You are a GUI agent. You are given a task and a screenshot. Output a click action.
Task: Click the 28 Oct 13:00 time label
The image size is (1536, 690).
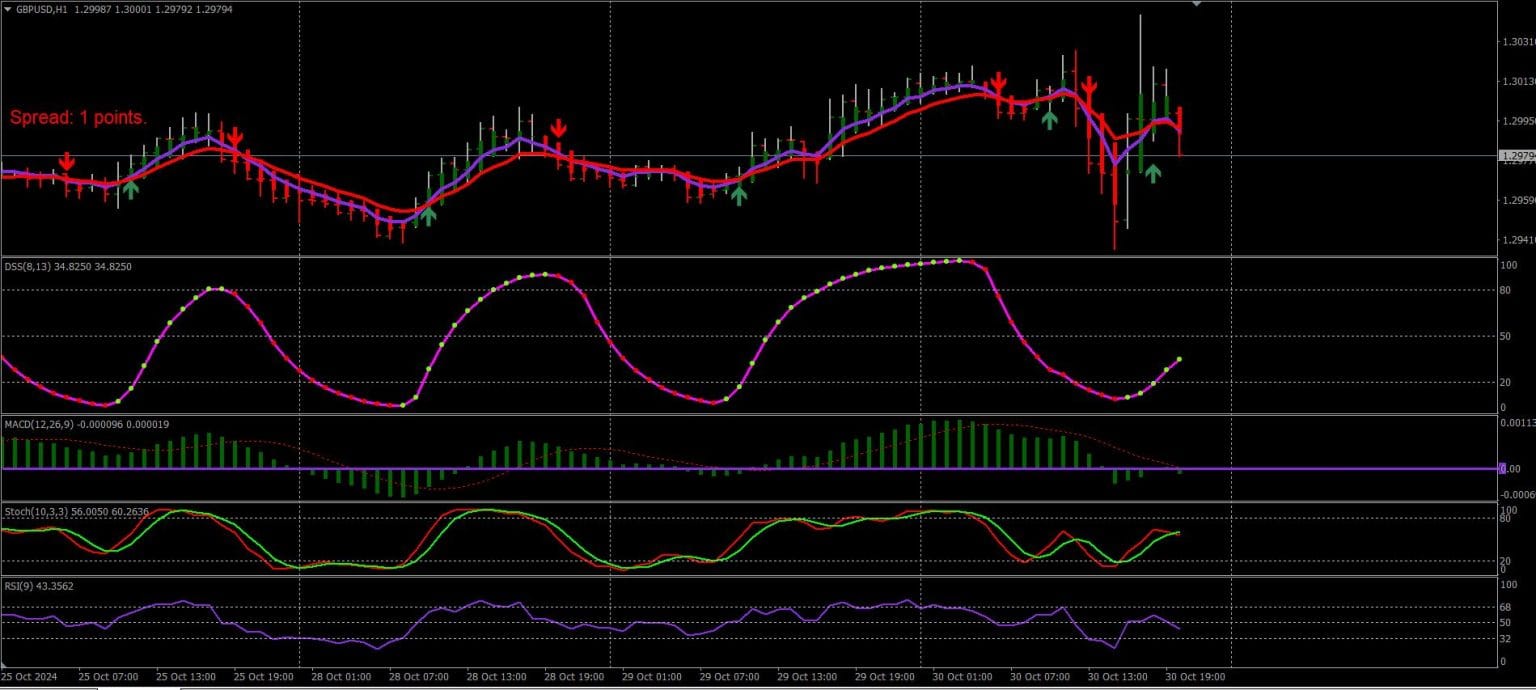(x=496, y=677)
